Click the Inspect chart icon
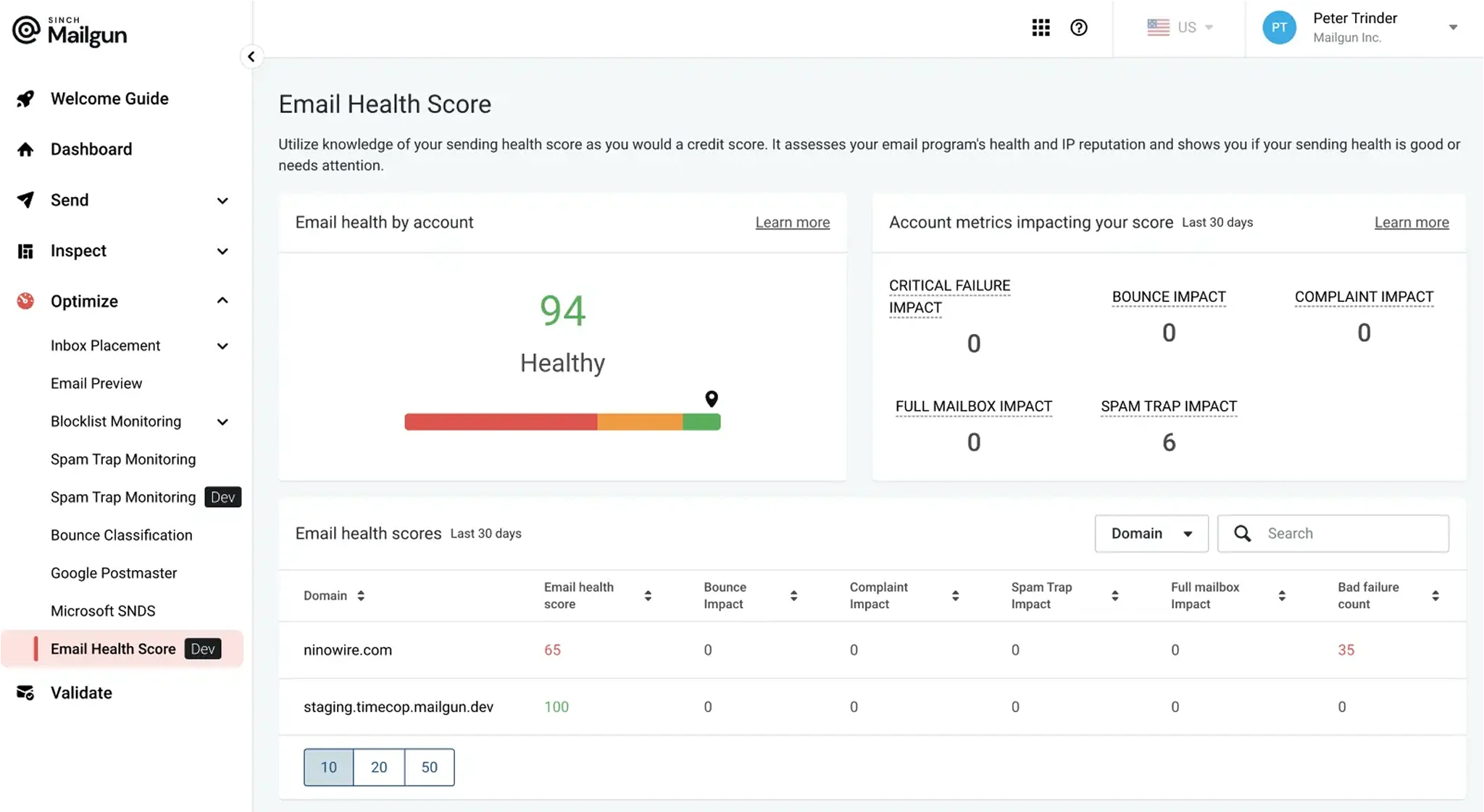The image size is (1484, 812). coord(25,251)
